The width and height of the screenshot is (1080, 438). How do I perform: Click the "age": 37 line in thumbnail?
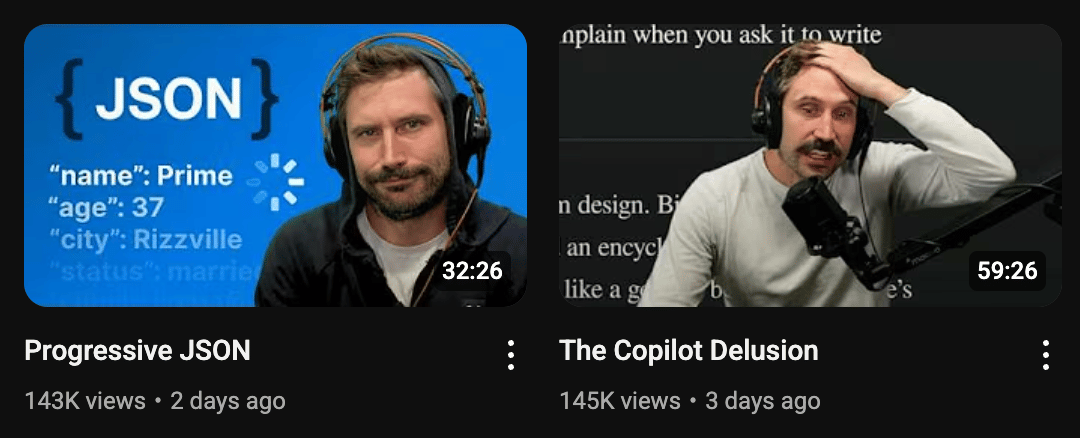pos(107,208)
